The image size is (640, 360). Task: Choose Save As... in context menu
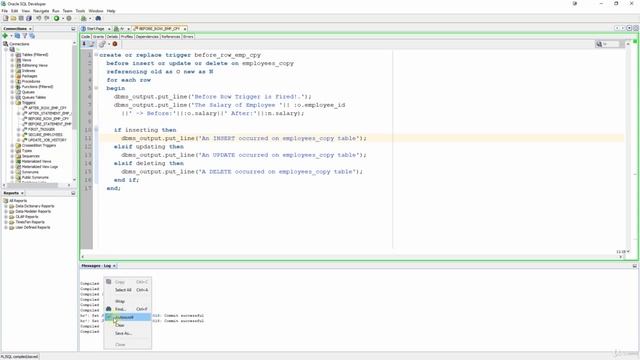(128, 333)
